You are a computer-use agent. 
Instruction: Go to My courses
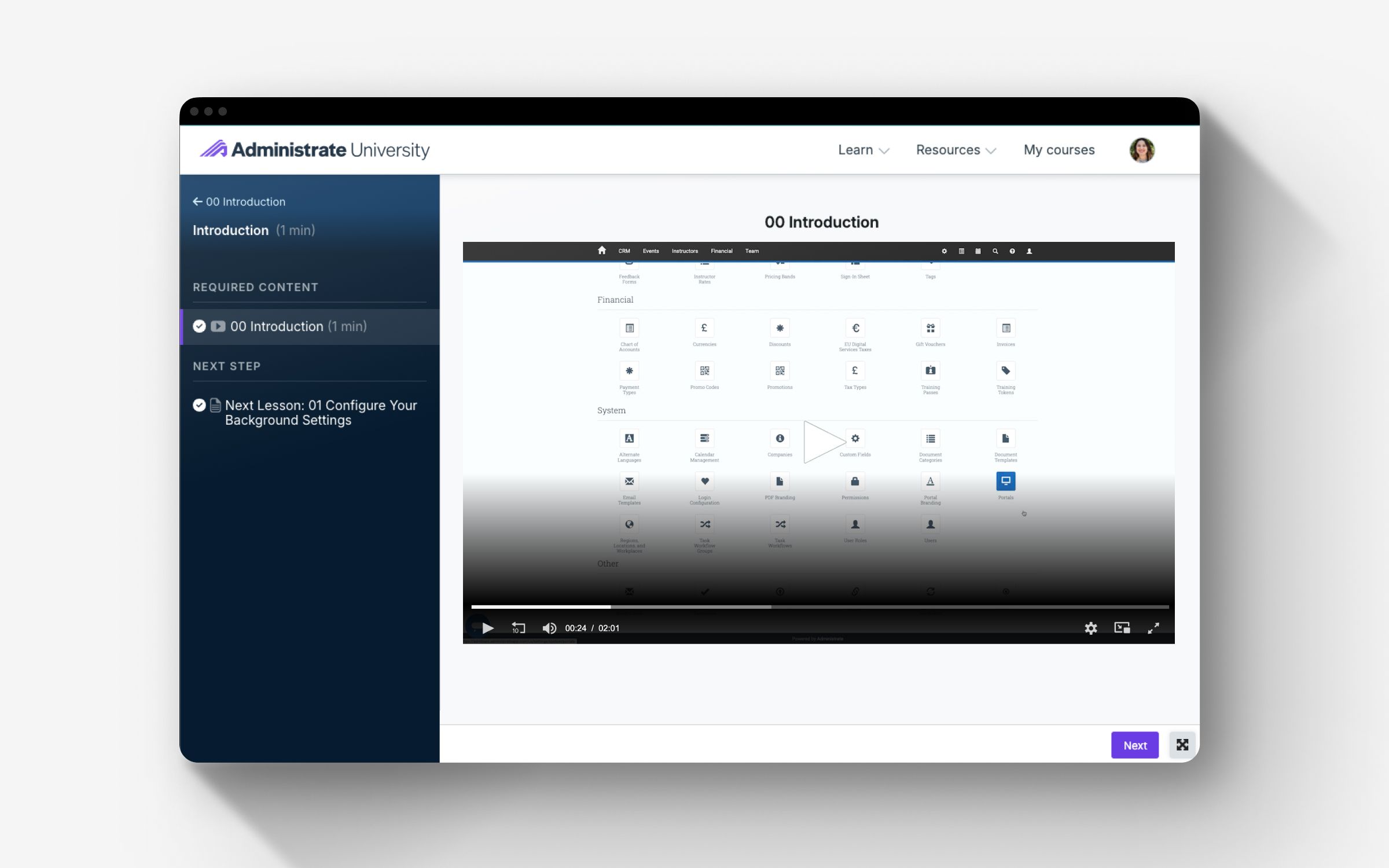(x=1059, y=150)
